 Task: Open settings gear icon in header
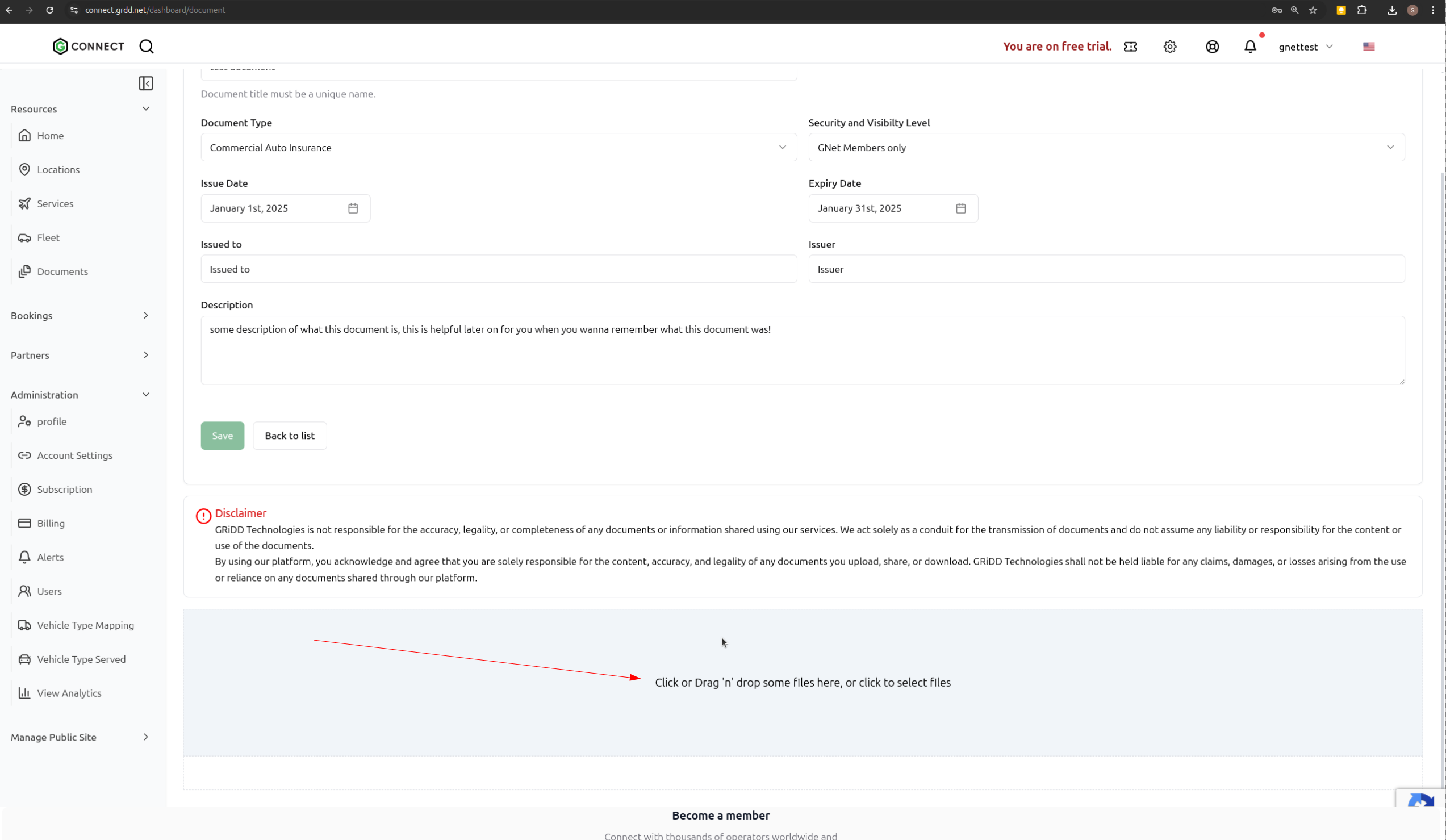tap(1170, 47)
